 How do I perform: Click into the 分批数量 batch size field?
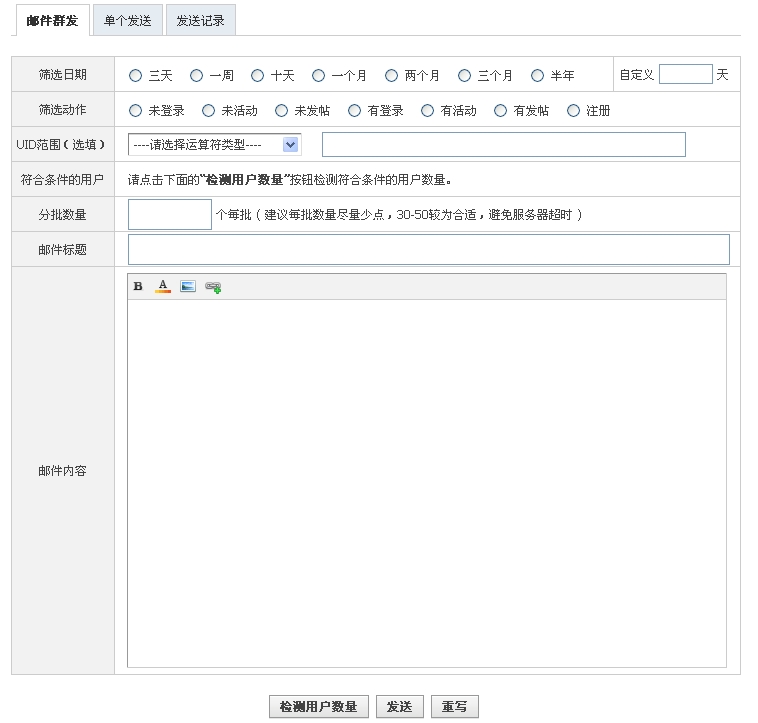(170, 215)
